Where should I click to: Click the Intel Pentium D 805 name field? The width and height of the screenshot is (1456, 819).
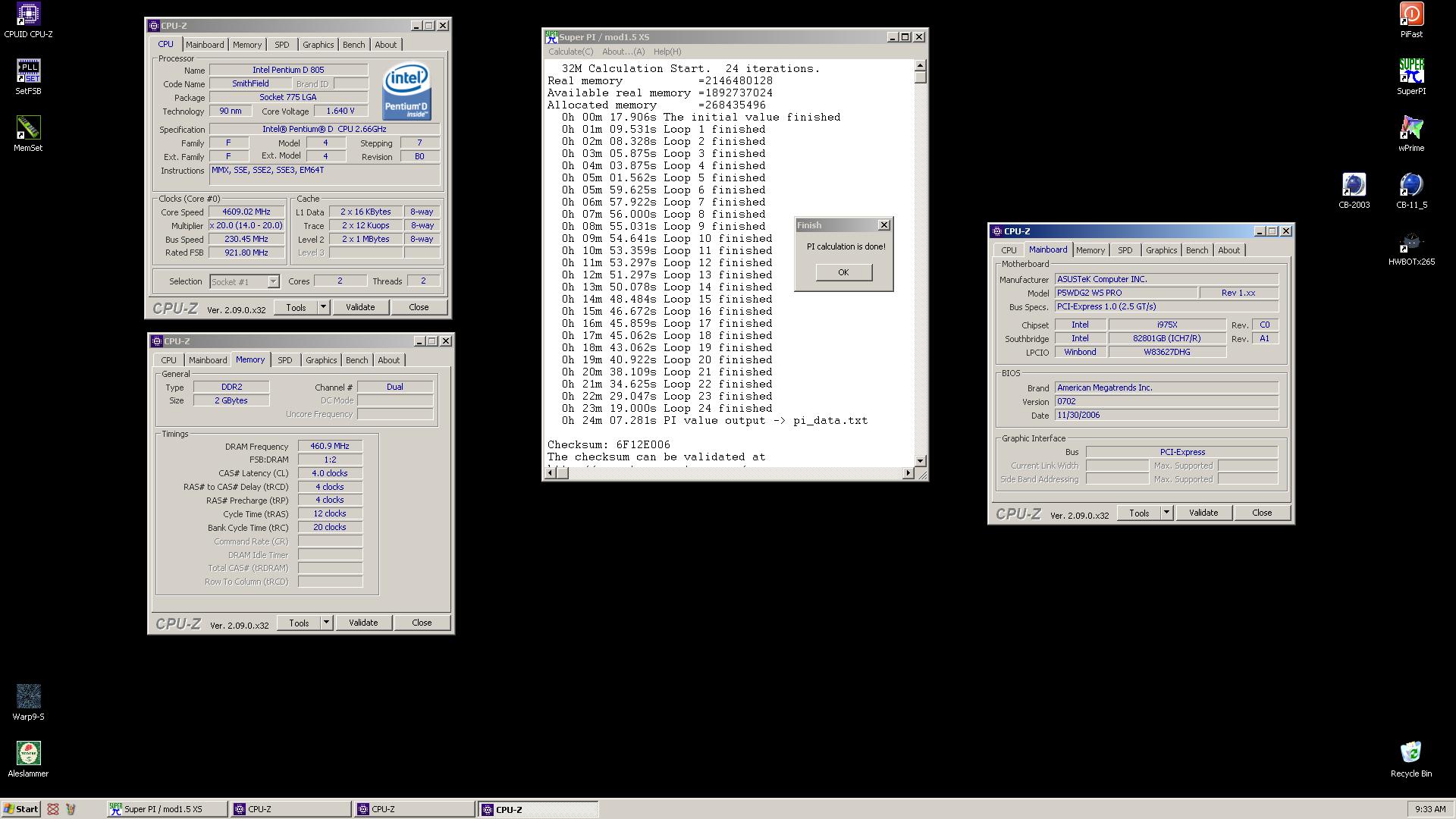pos(288,70)
